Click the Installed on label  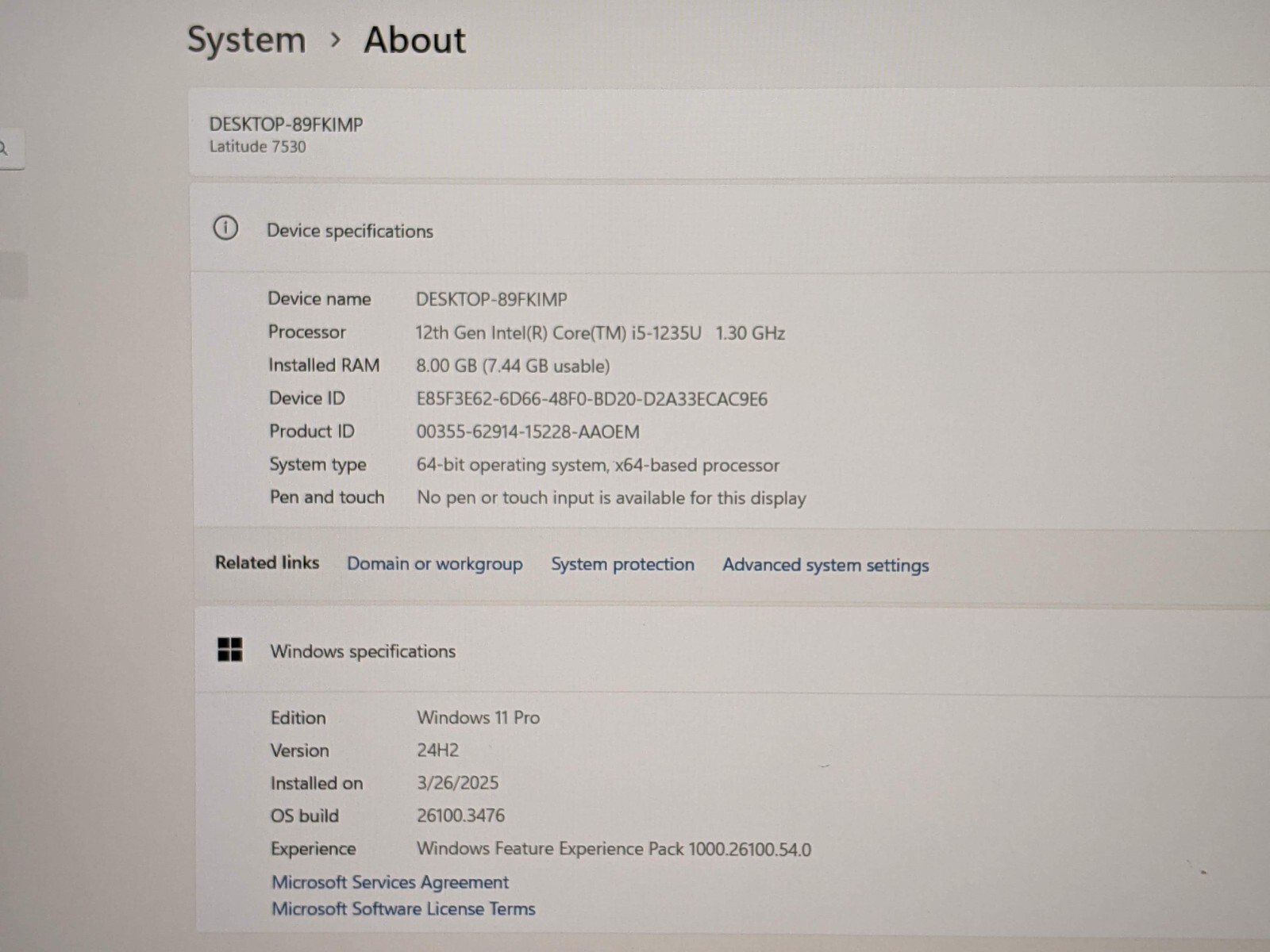click(316, 783)
